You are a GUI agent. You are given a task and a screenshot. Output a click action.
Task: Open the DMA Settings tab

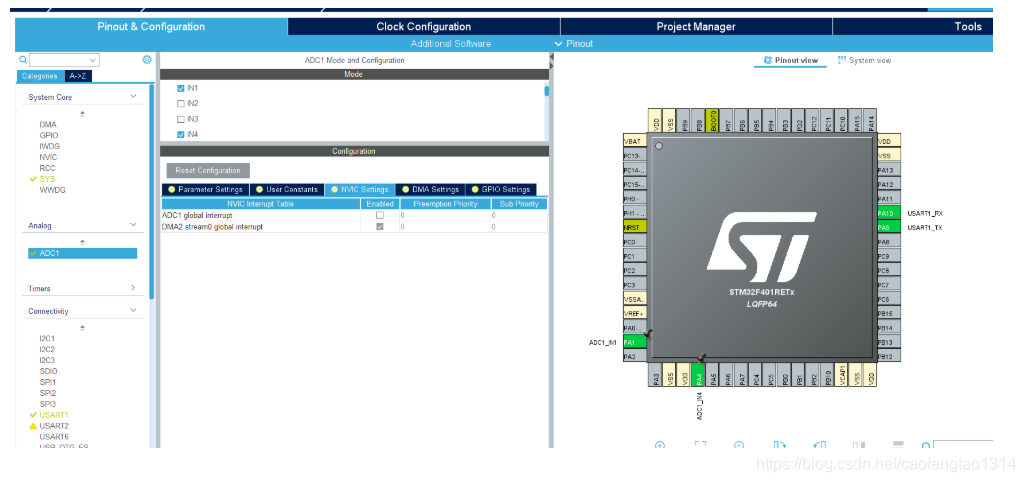point(430,190)
